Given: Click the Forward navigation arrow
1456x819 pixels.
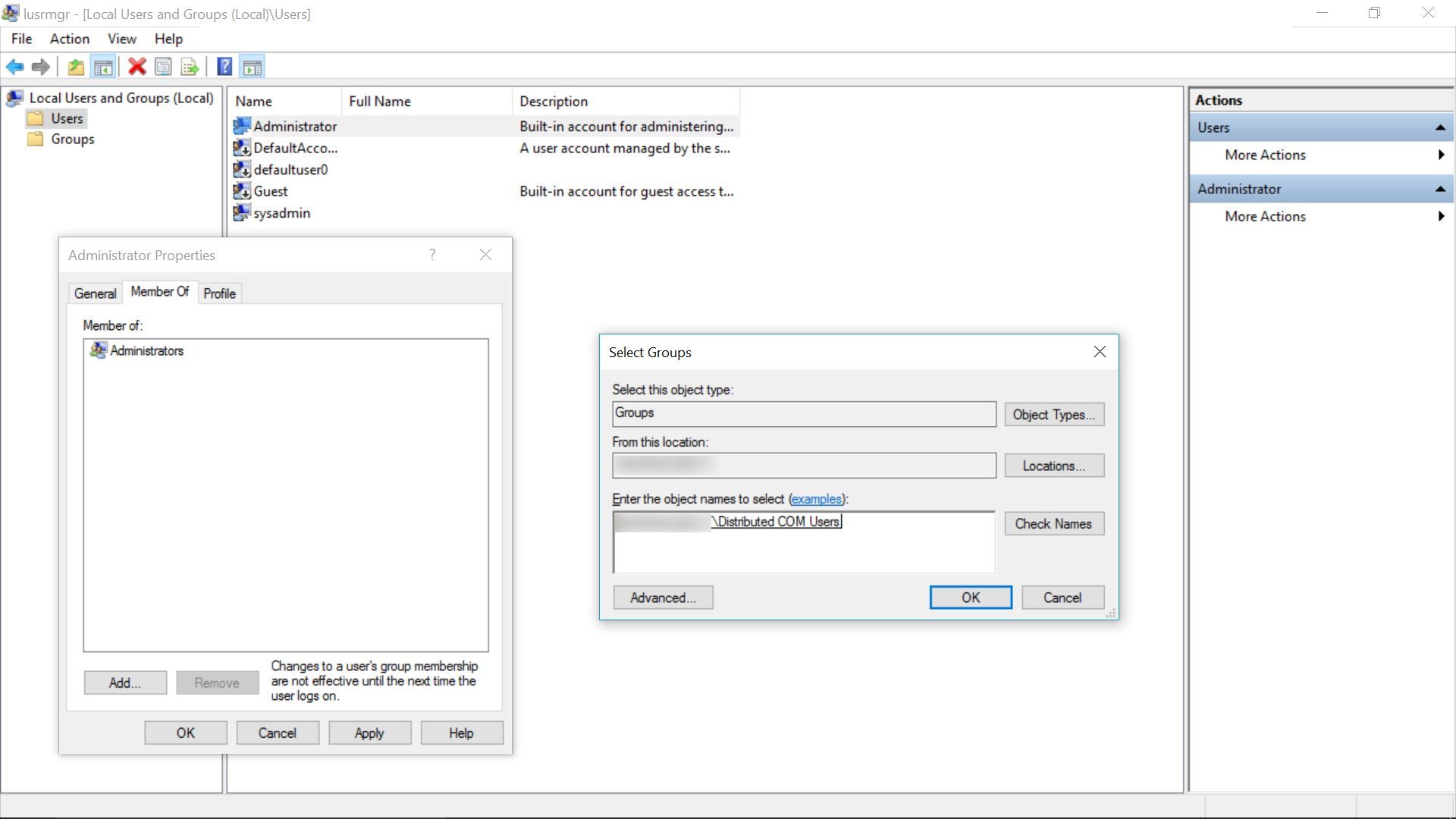Looking at the screenshot, I should tap(40, 67).
